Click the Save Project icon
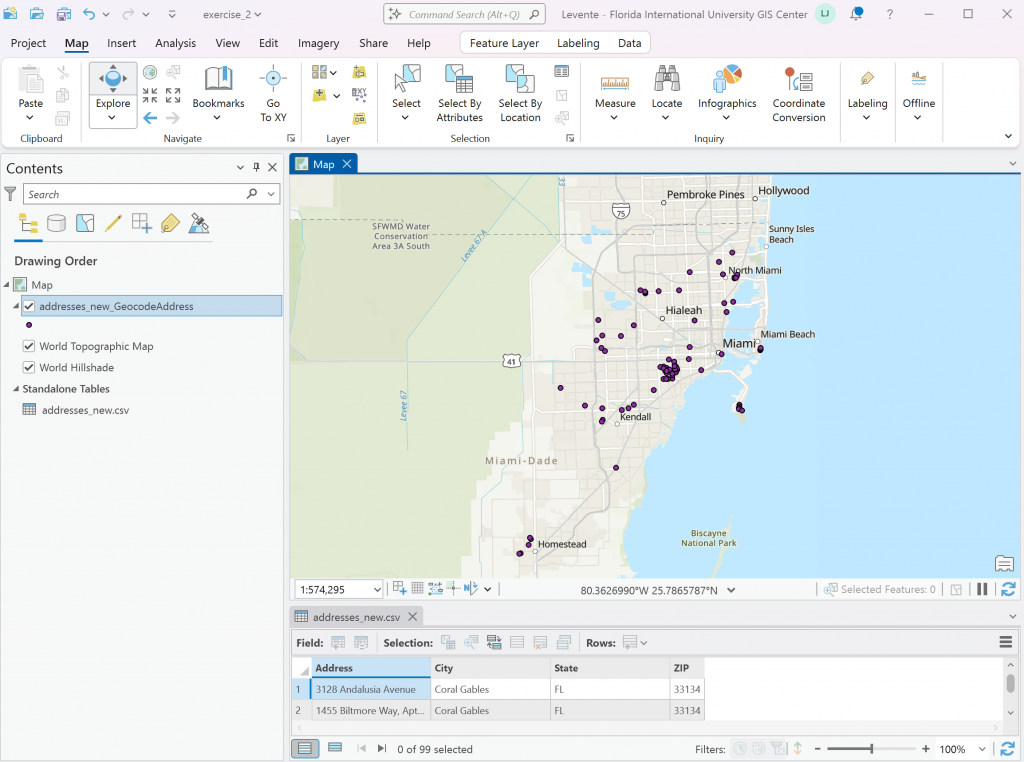The width and height of the screenshot is (1024, 762). pyautogui.click(x=63, y=14)
